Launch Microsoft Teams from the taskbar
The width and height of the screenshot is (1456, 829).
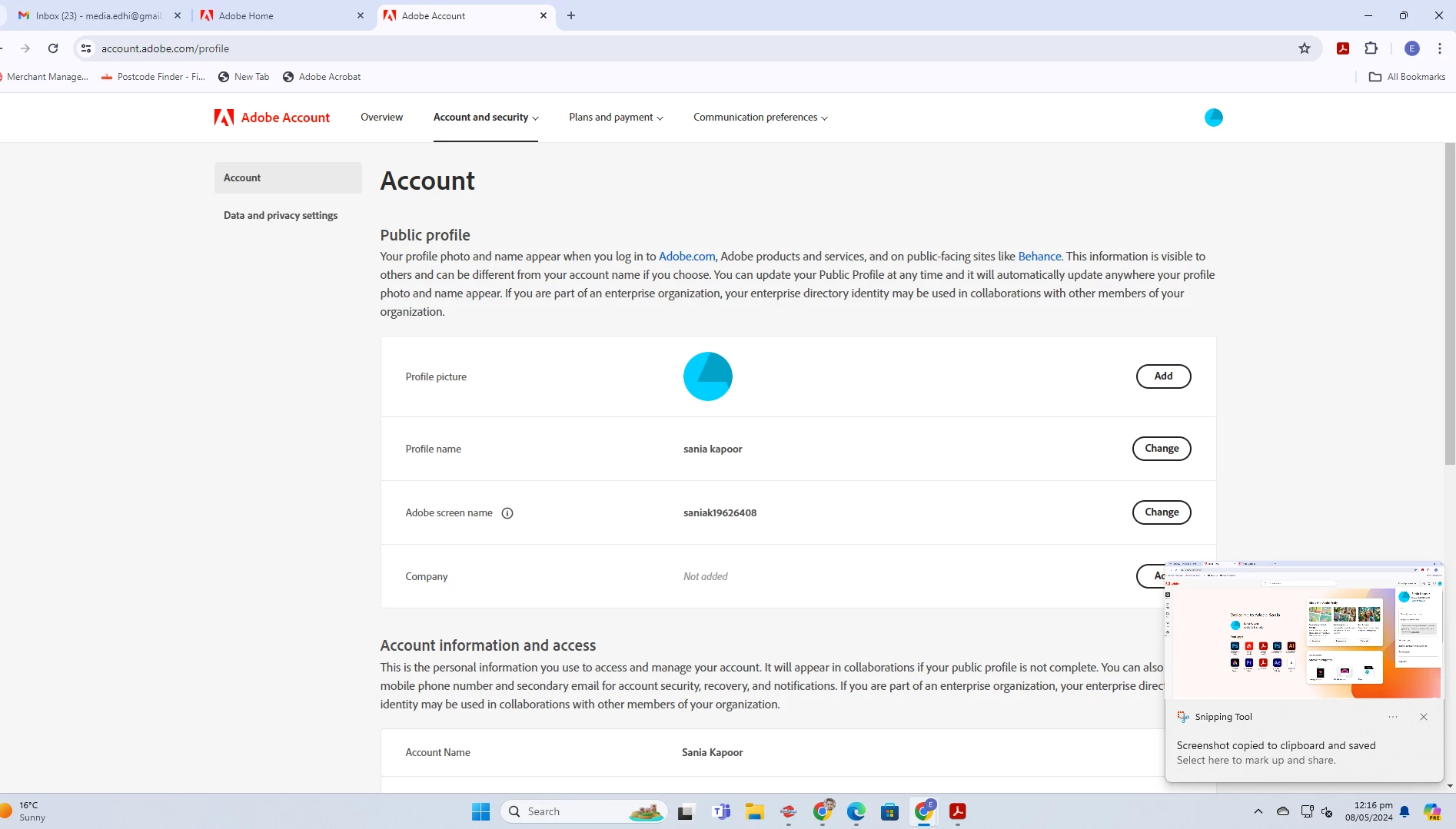[x=721, y=811]
